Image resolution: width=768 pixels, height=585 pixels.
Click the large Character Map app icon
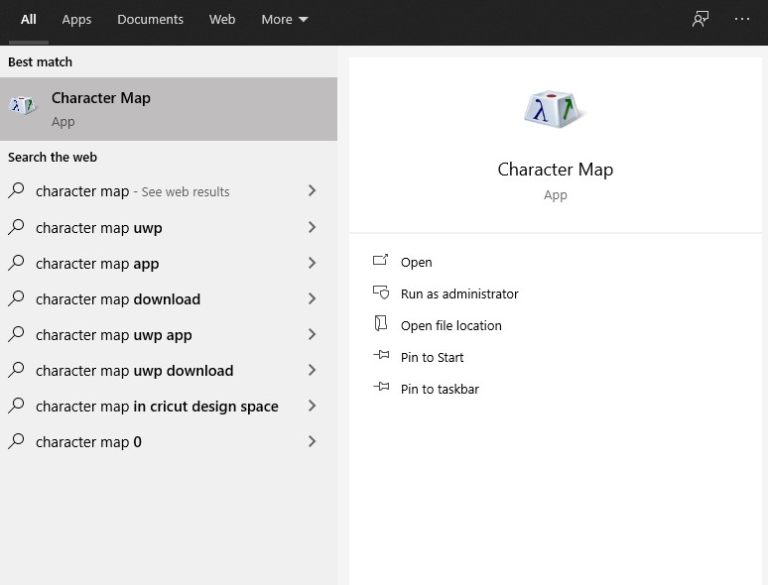point(554,108)
